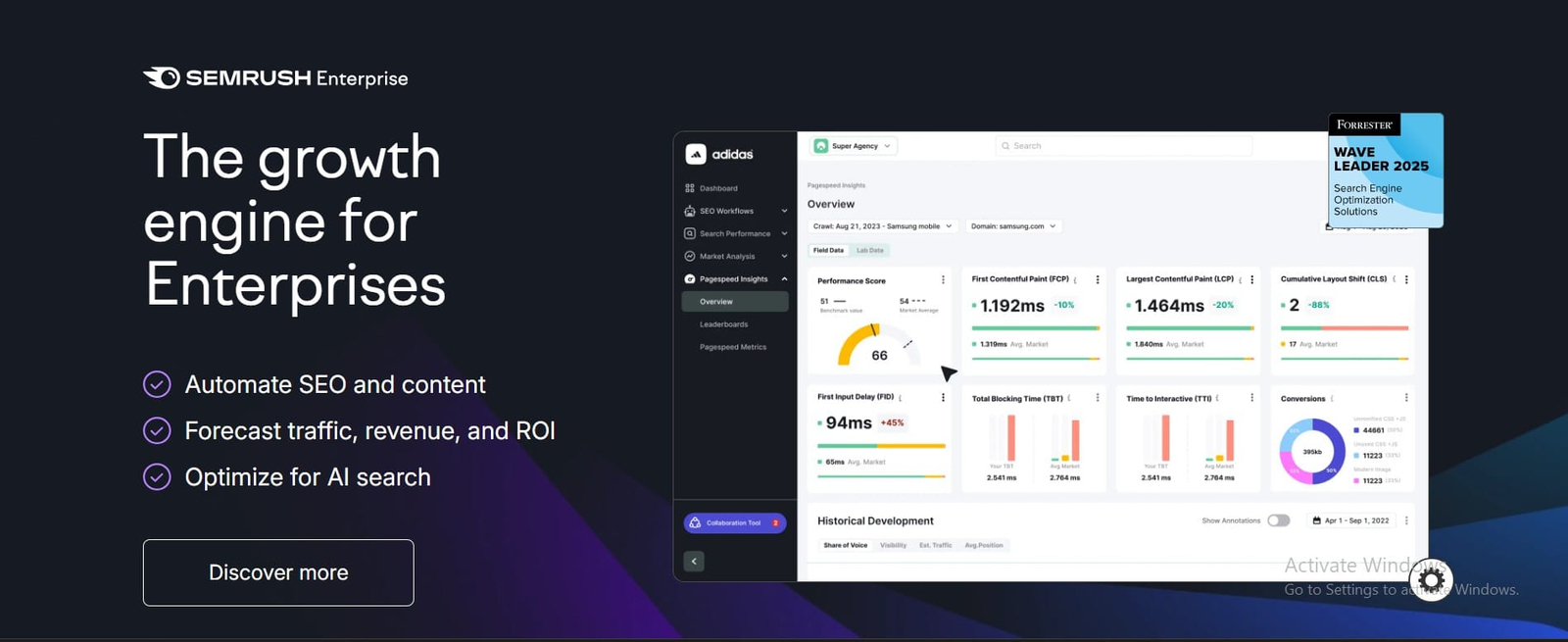
Task: Open the Time to Interactive card menu
Action: pyautogui.click(x=1251, y=397)
